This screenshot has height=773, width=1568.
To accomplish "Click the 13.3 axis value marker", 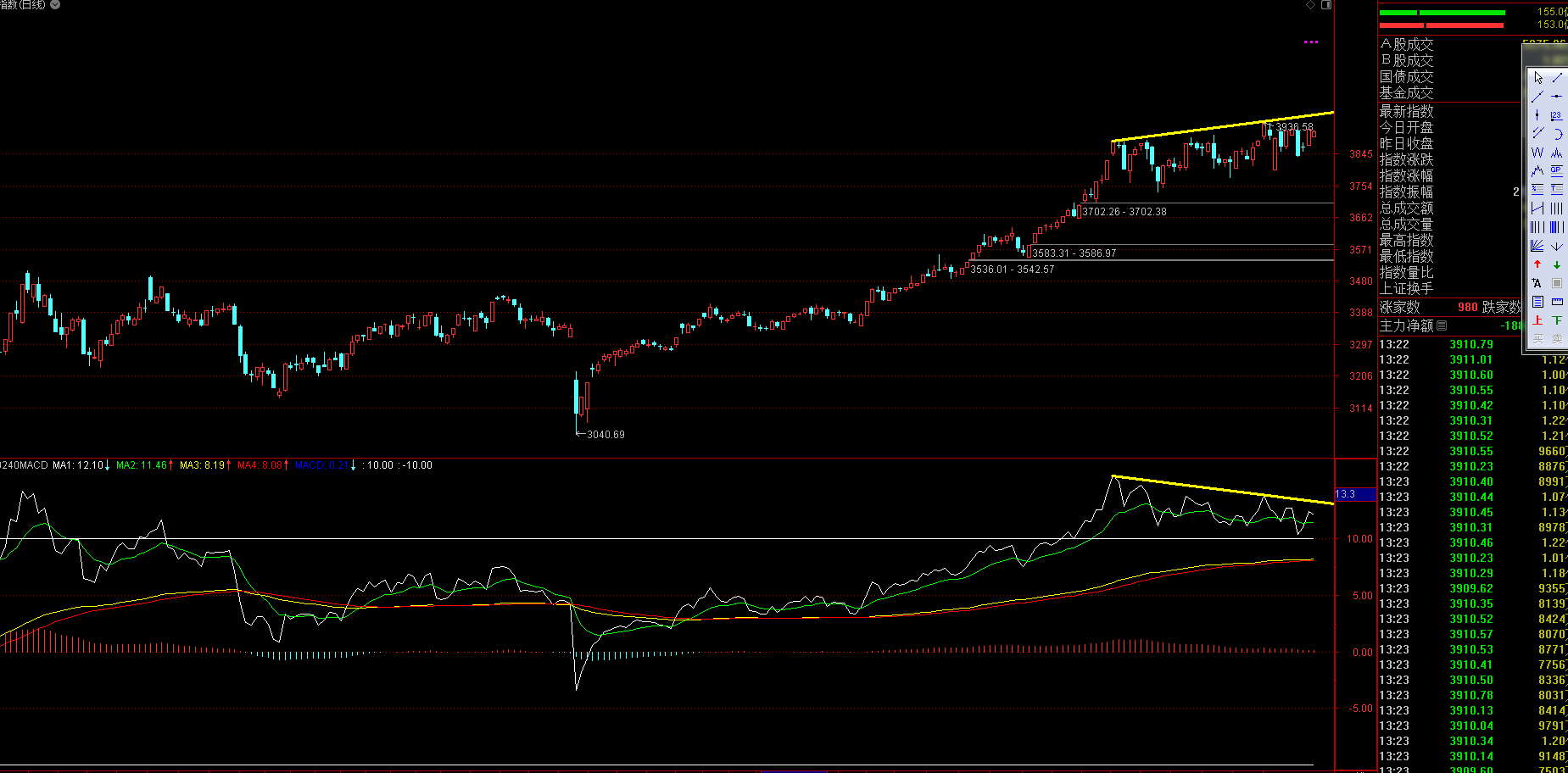I will click(1355, 494).
